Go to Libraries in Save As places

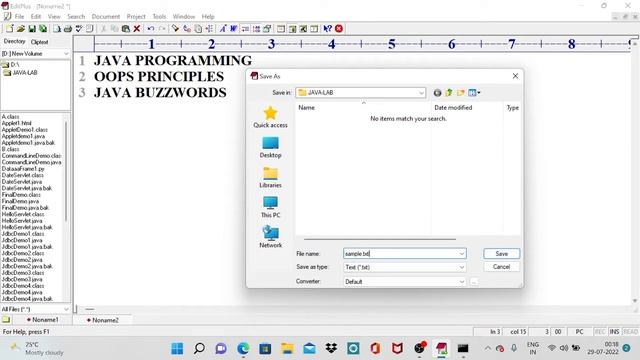pyautogui.click(x=270, y=178)
